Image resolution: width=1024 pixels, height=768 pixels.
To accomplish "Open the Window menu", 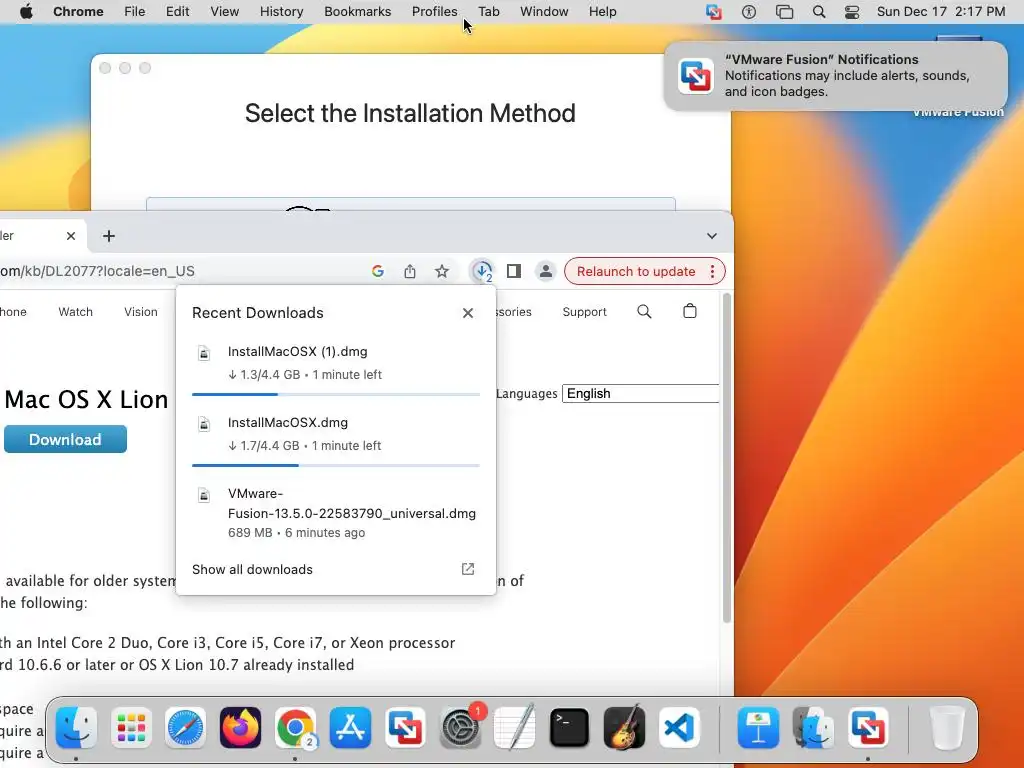I will coord(544,12).
